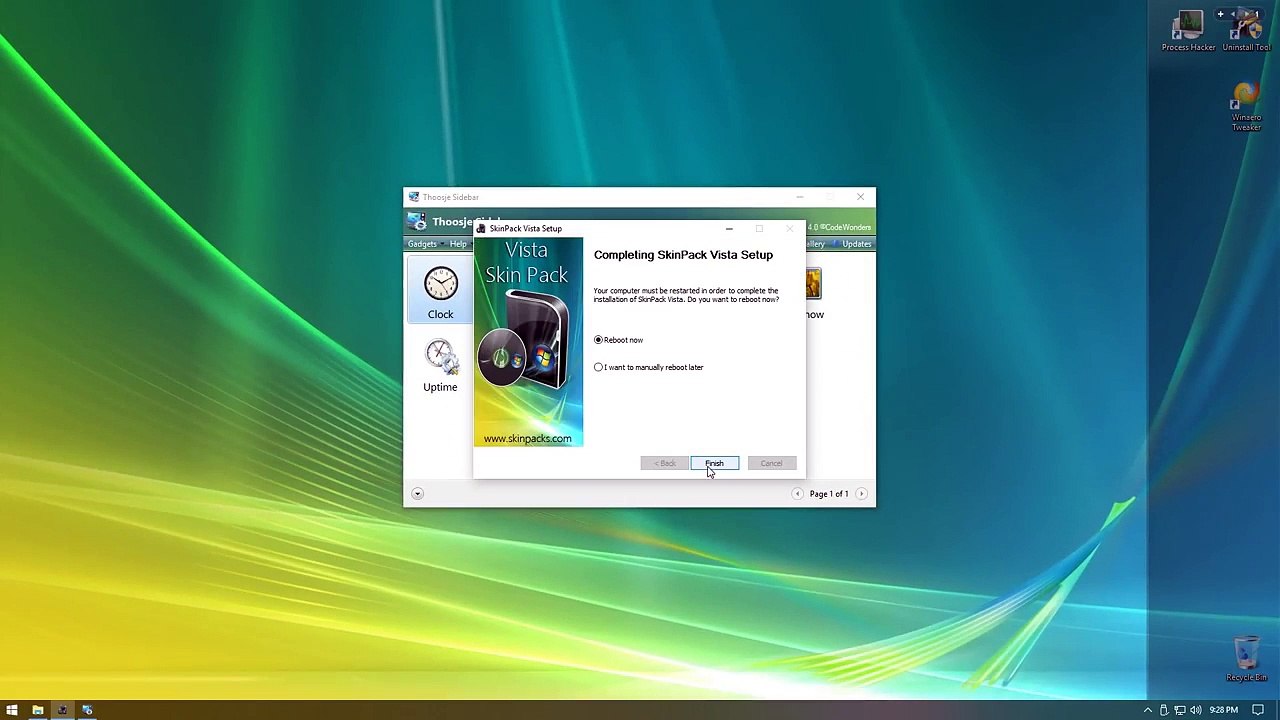
Task: Open the volume control in tray
Action: [x=1196, y=710]
